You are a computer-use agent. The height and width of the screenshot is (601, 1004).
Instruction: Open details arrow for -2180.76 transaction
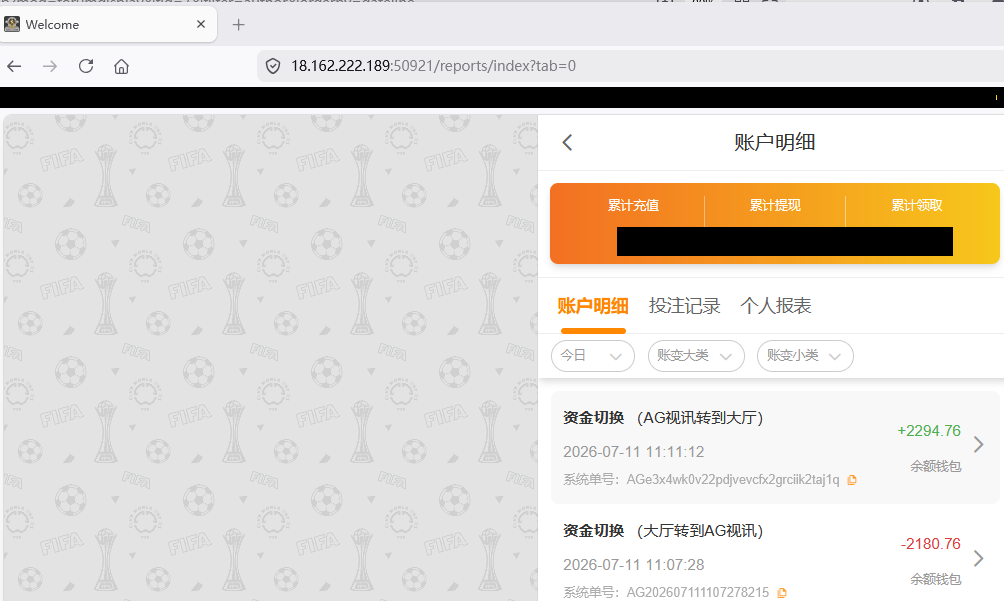[x=978, y=558]
